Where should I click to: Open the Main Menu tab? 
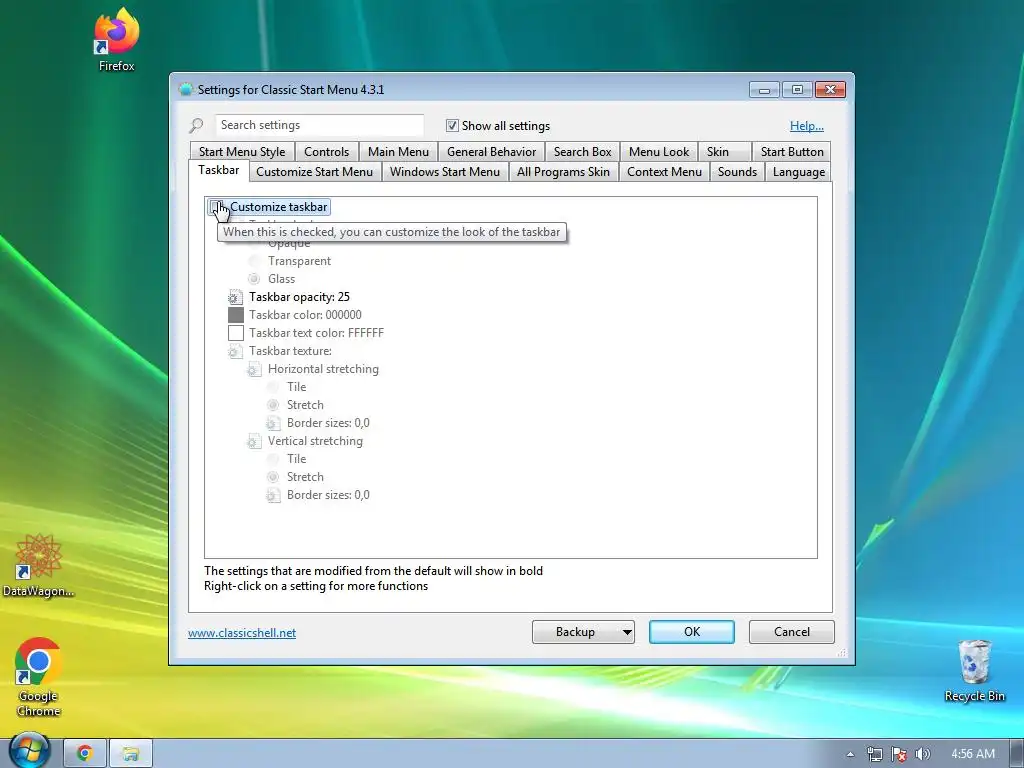(x=398, y=152)
